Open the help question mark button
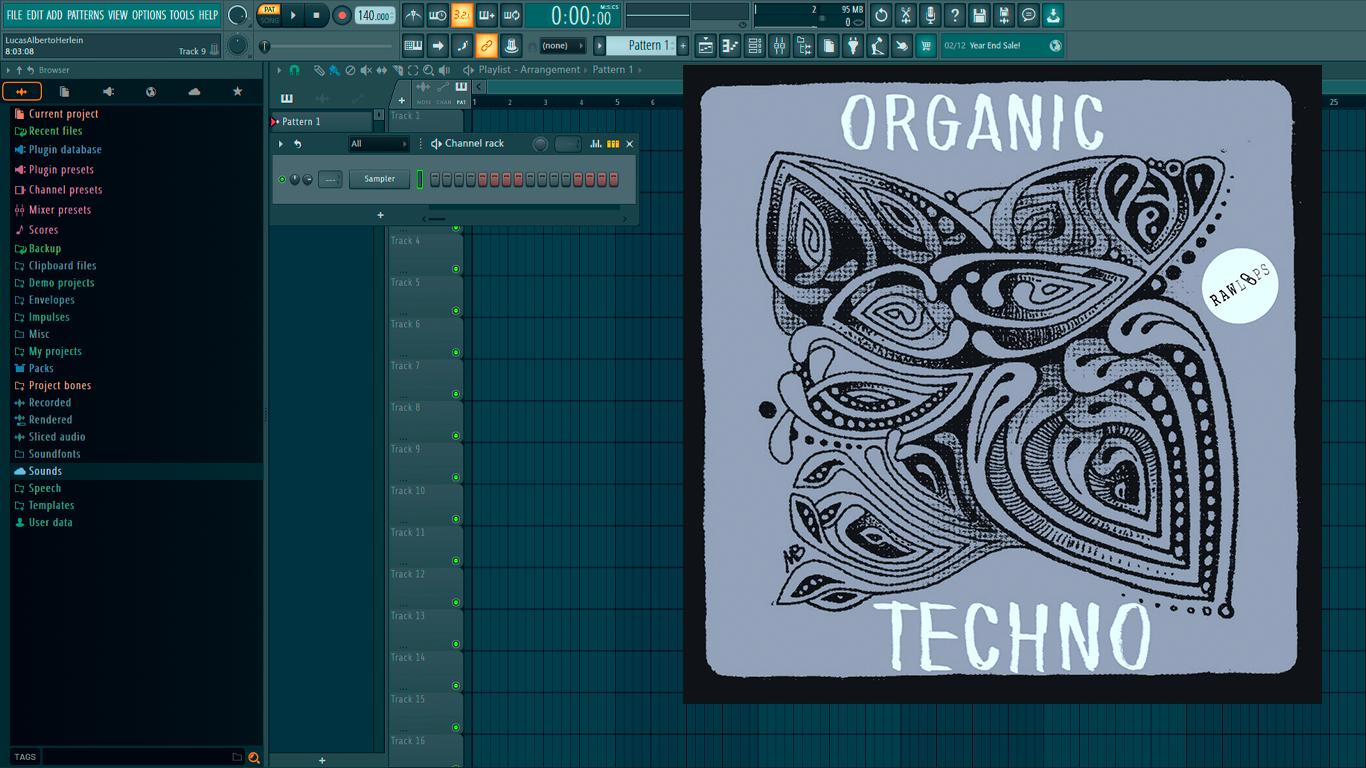The image size is (1366, 768). point(955,15)
